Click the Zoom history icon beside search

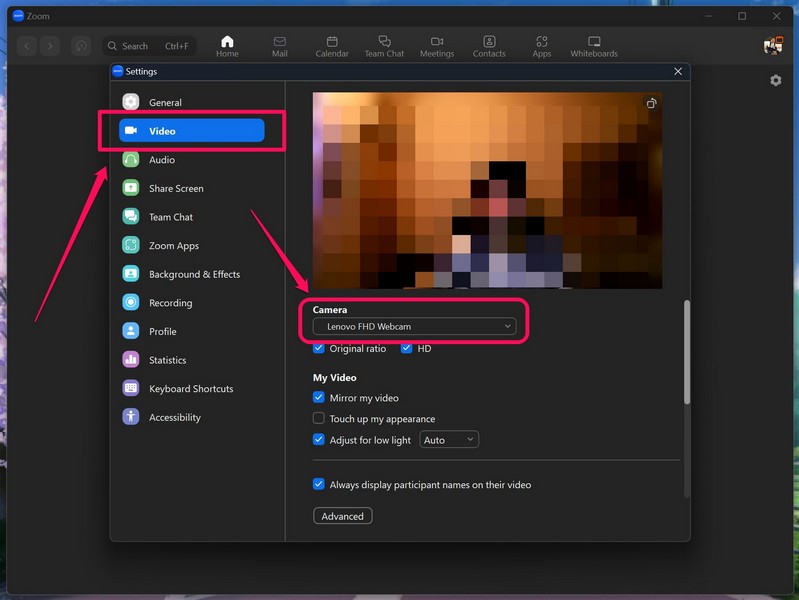pos(81,46)
